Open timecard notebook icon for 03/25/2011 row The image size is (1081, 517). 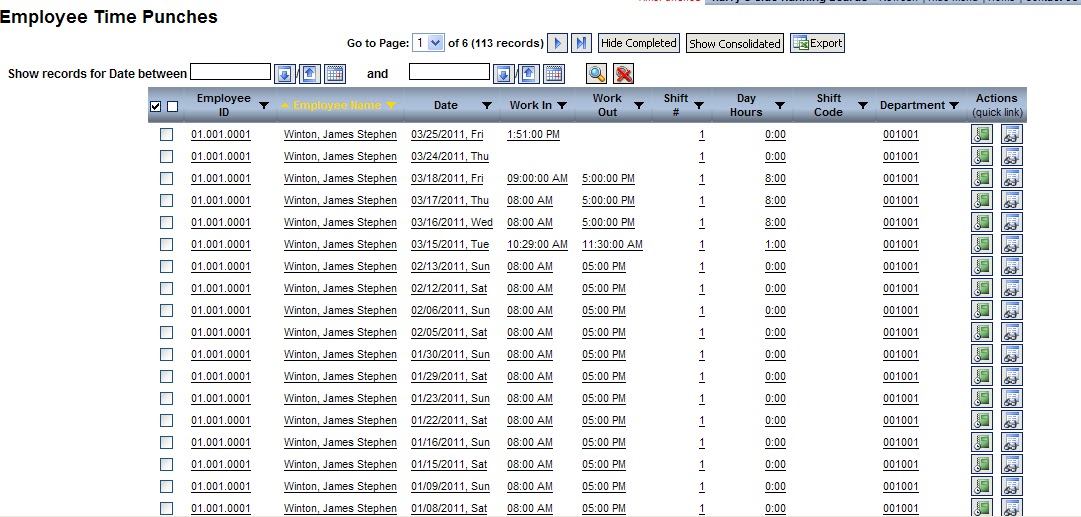click(x=982, y=134)
